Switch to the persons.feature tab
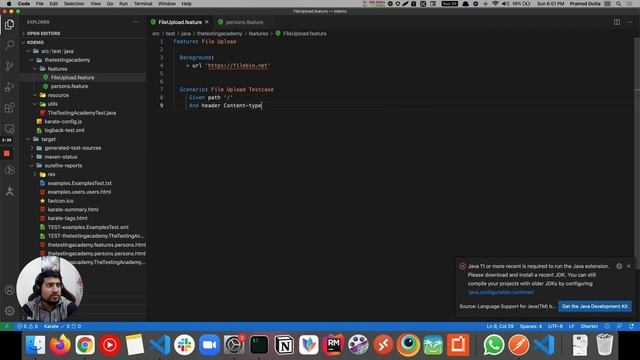 (244, 22)
